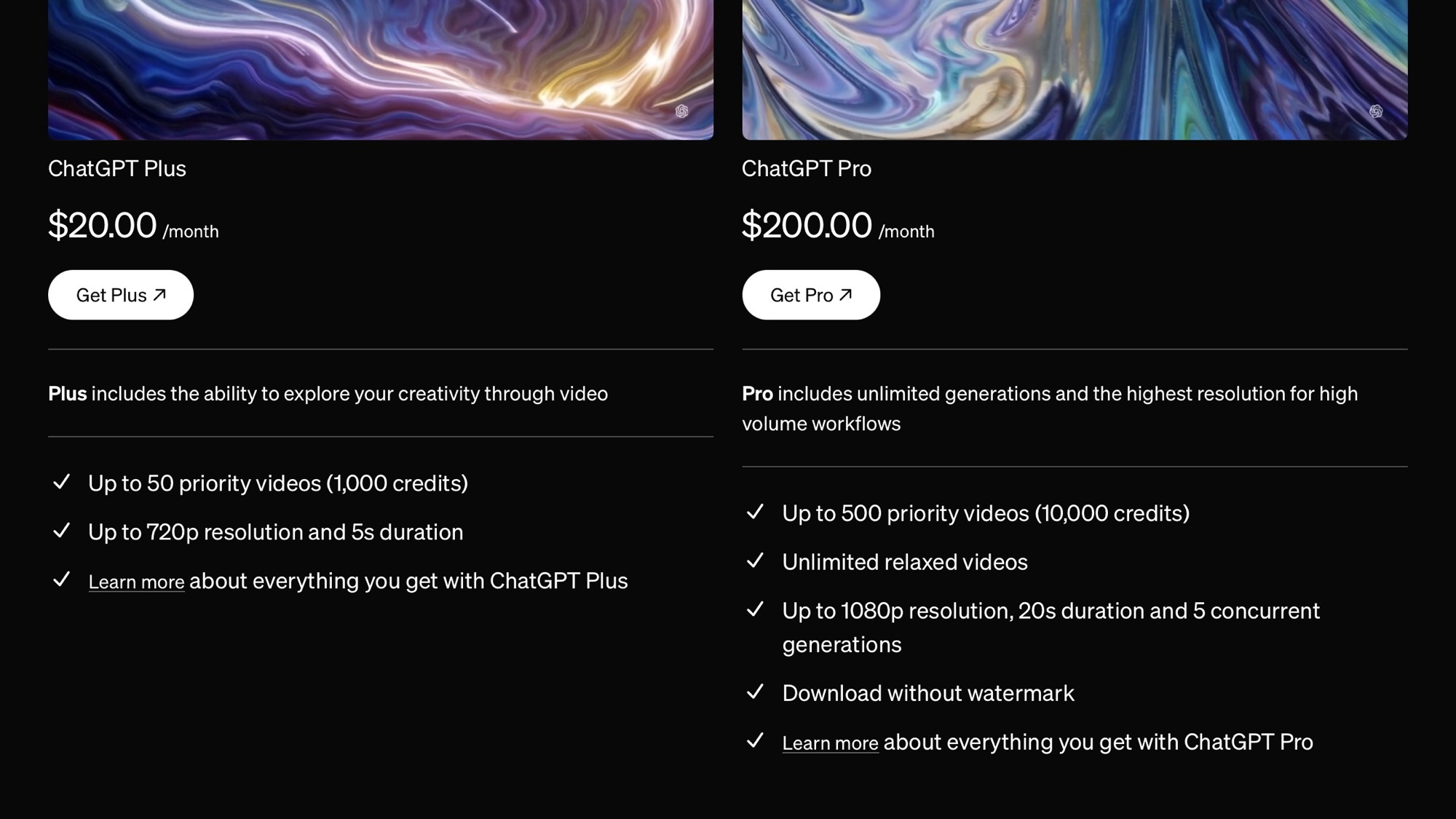
Task: Click the arrow icon inside Get Pro button
Action: [x=847, y=294]
